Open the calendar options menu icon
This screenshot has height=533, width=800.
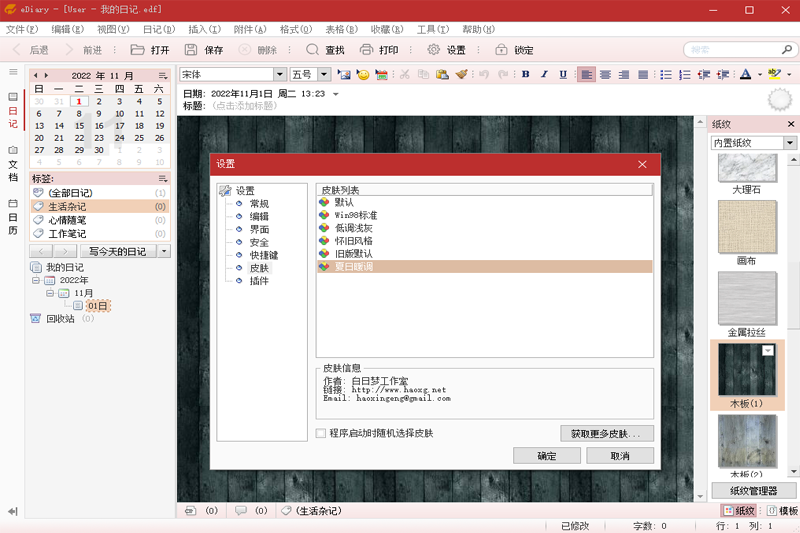(162, 75)
